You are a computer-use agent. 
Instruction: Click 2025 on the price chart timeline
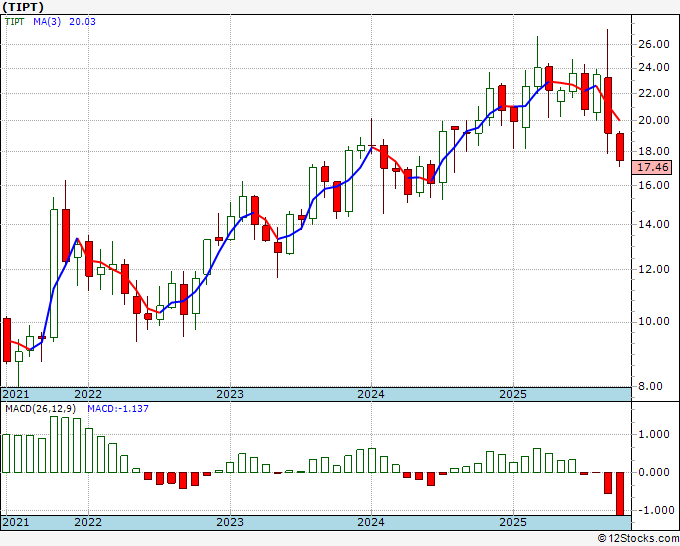(x=513, y=394)
